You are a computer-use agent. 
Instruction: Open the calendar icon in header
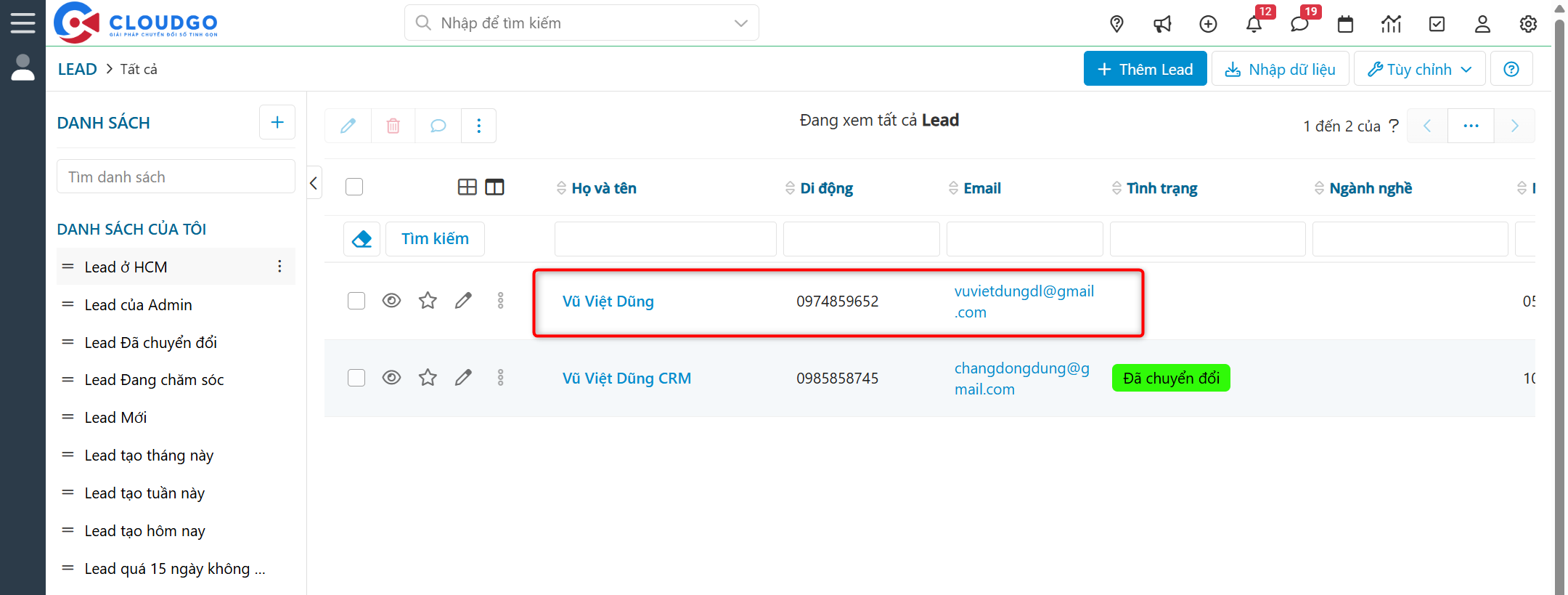tap(1345, 24)
